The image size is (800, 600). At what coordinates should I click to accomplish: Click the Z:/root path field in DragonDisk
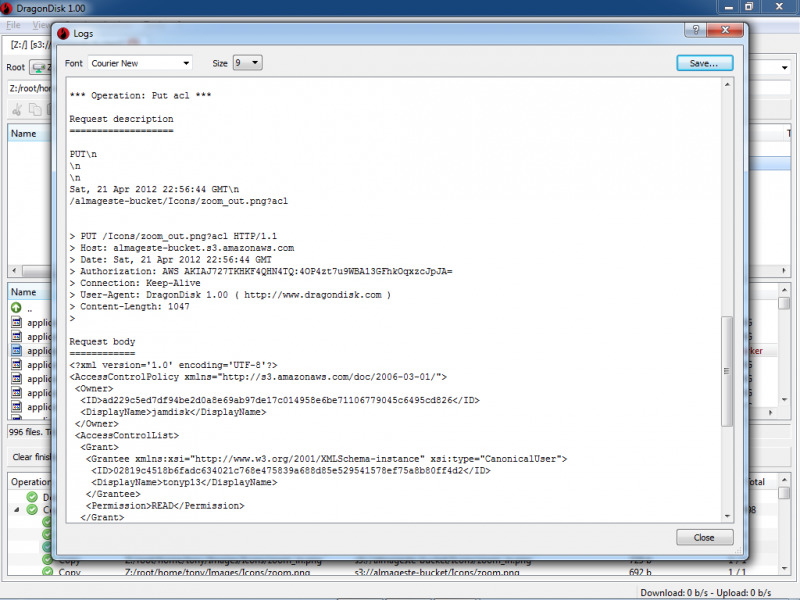[30, 88]
